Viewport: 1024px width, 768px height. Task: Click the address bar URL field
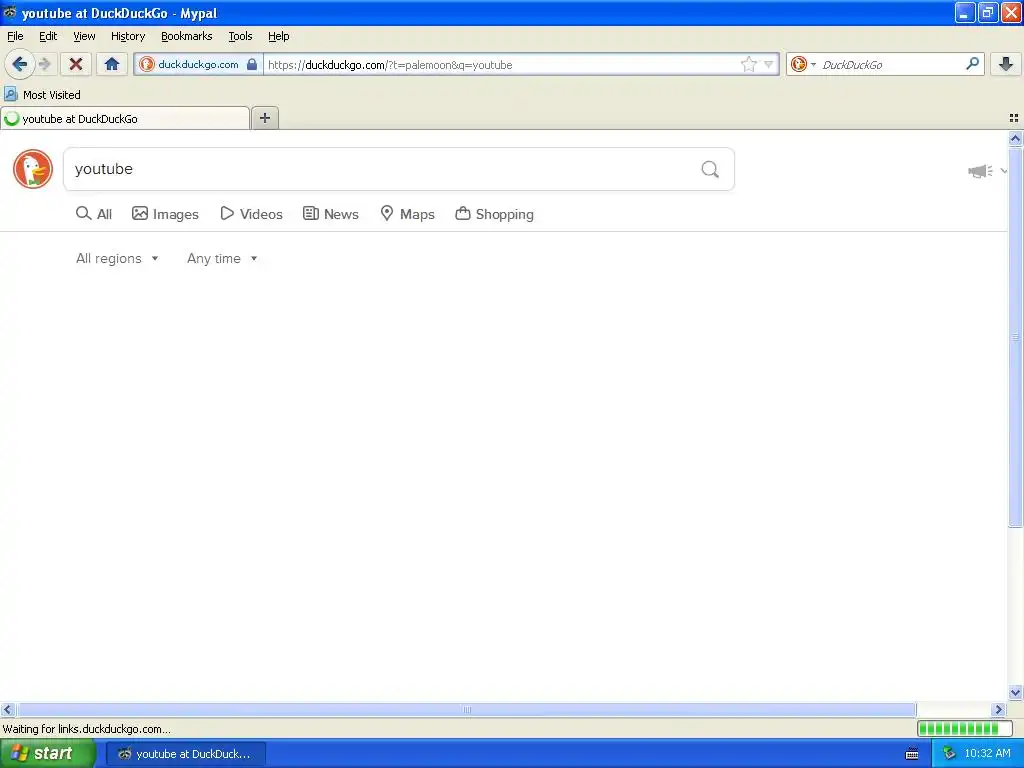pos(500,64)
